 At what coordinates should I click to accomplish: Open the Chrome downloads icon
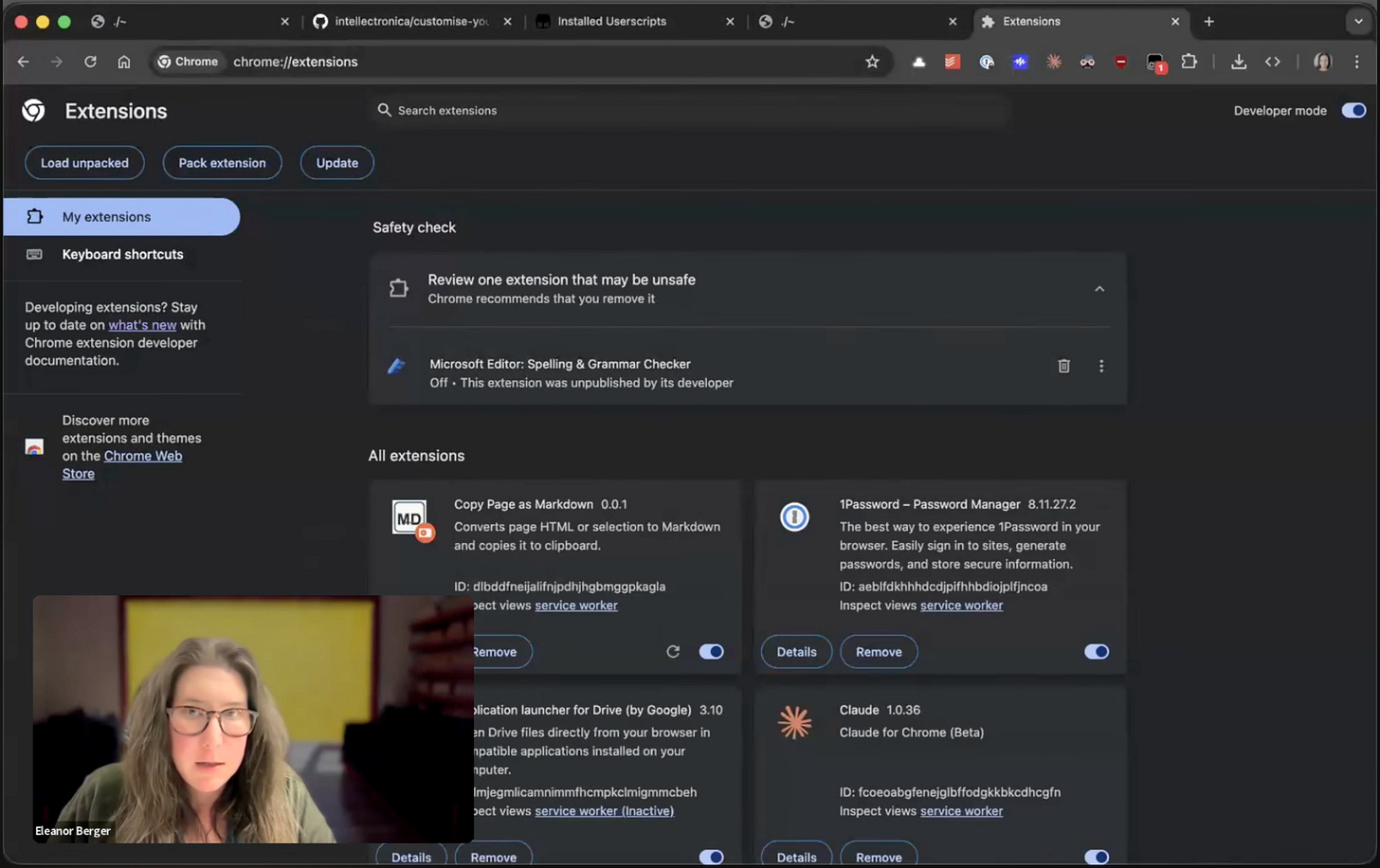[x=1239, y=62]
